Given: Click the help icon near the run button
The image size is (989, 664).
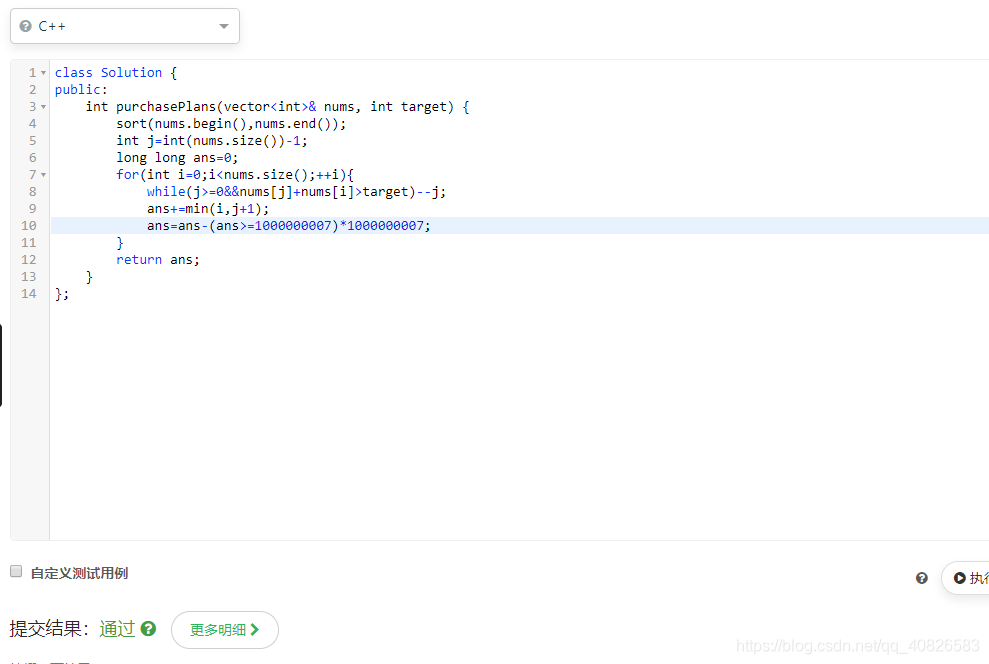Looking at the screenshot, I should [922, 578].
